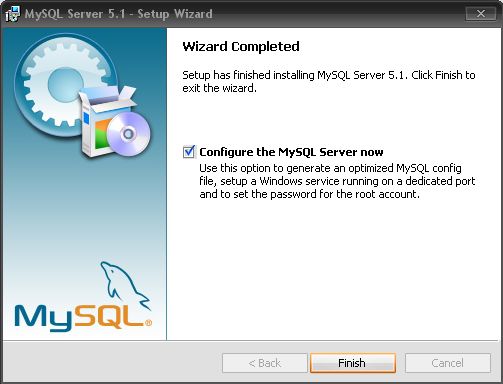This screenshot has width=503, height=384.
Task: Click the registered trademark symbol beside logo
Action: [149, 322]
